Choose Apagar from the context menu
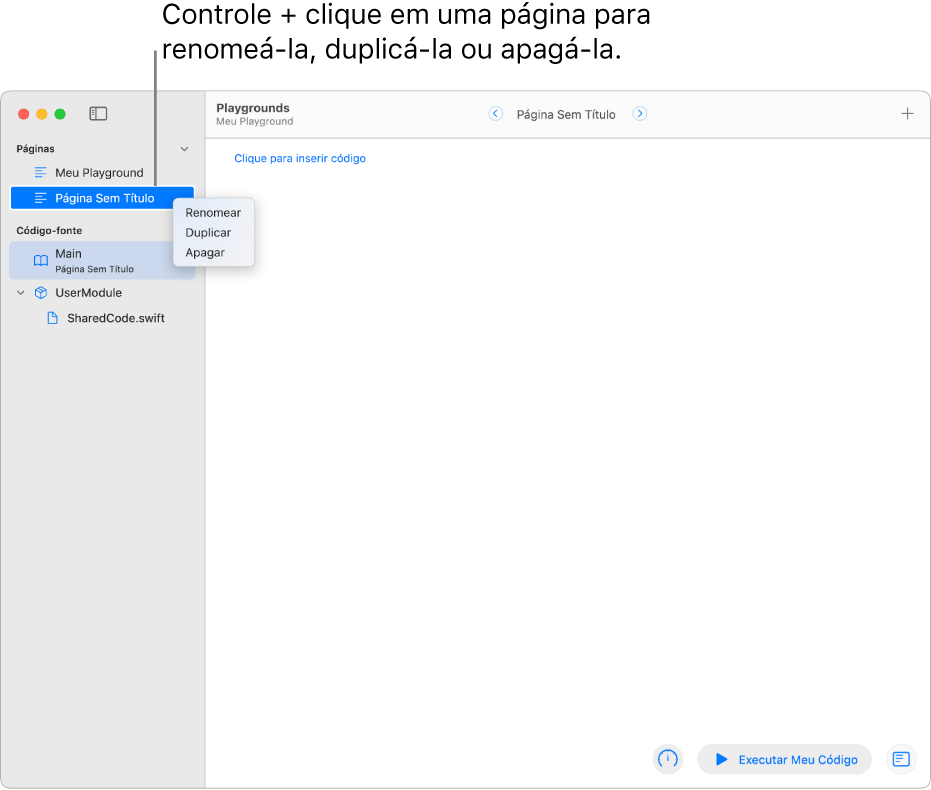Image resolution: width=931 pixels, height=790 pixels. pos(205,253)
